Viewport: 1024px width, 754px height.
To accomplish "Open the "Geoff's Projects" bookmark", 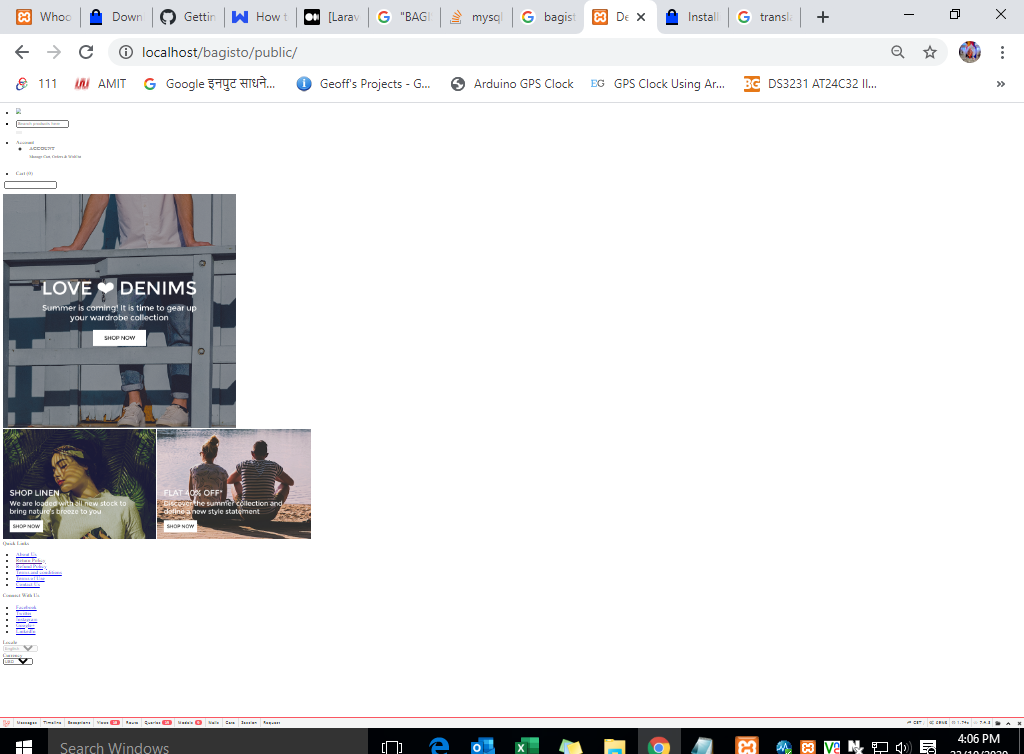I will pyautogui.click(x=363, y=84).
